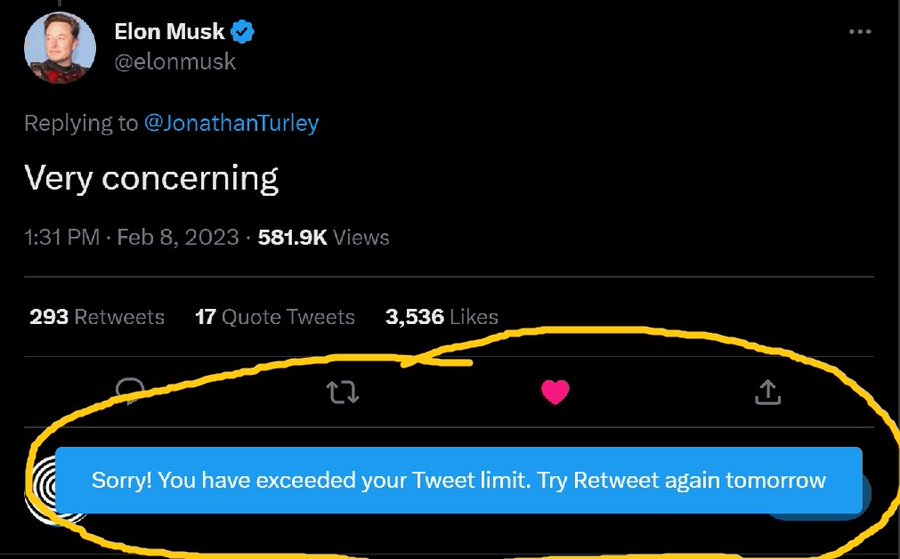Screen dimensions: 900x559
Task: Open the share upload icon
Action: [767, 393]
